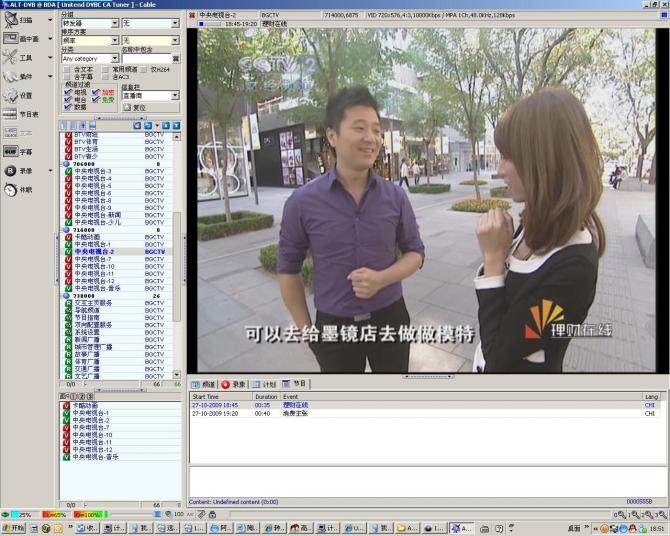Click the clock 休眠 sleep icon
The width and height of the screenshot is (670, 536).
click(10, 189)
